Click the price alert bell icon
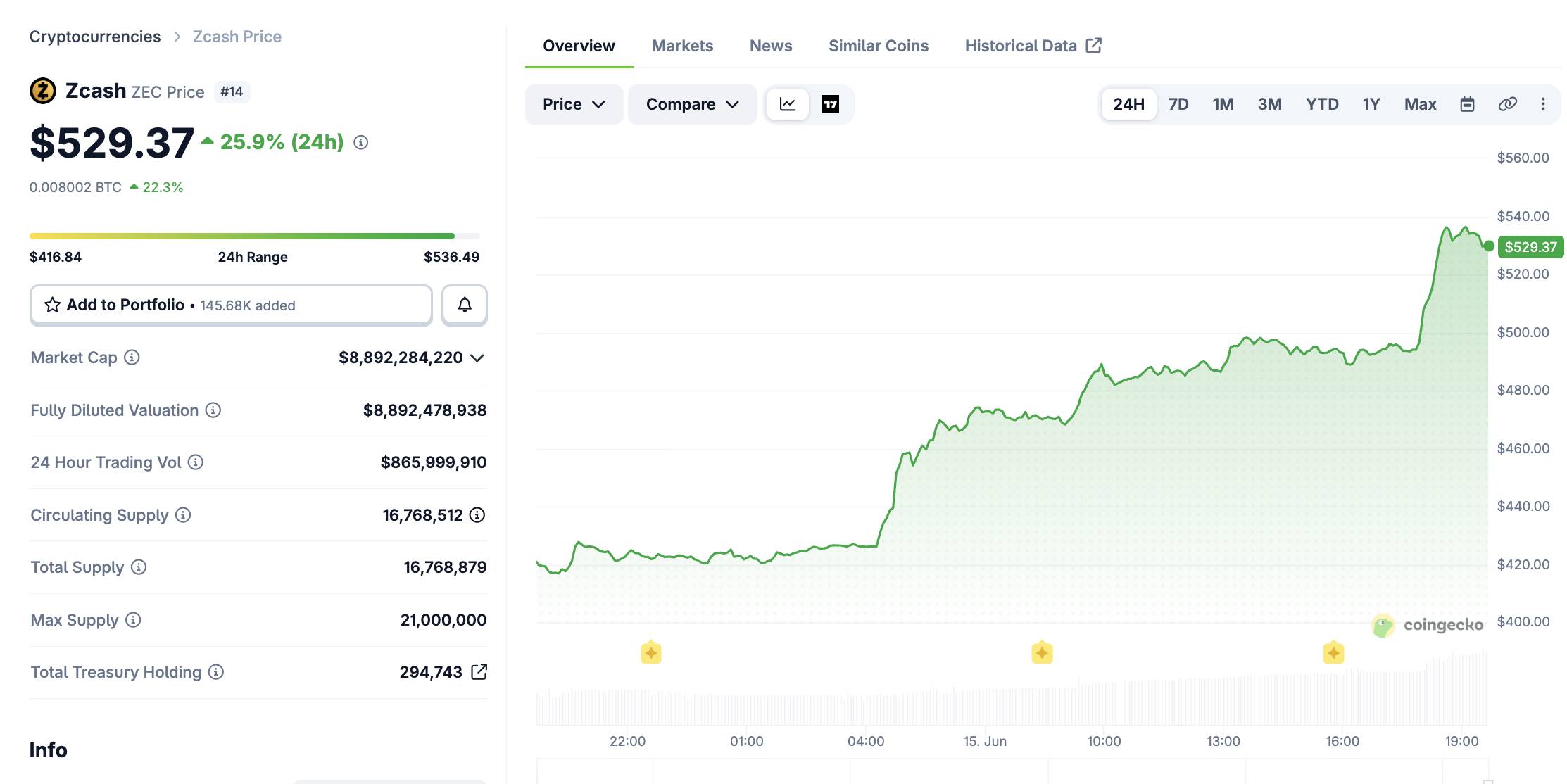 coord(465,305)
